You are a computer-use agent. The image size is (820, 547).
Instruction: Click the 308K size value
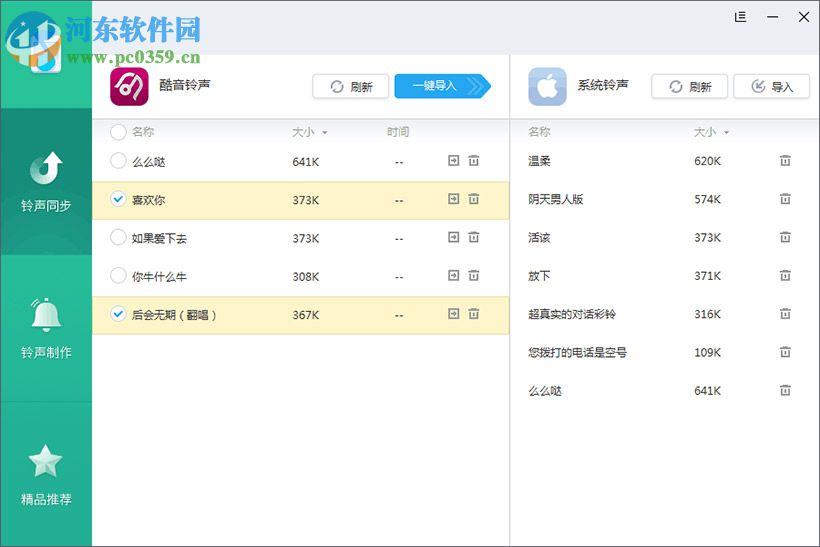(x=306, y=277)
